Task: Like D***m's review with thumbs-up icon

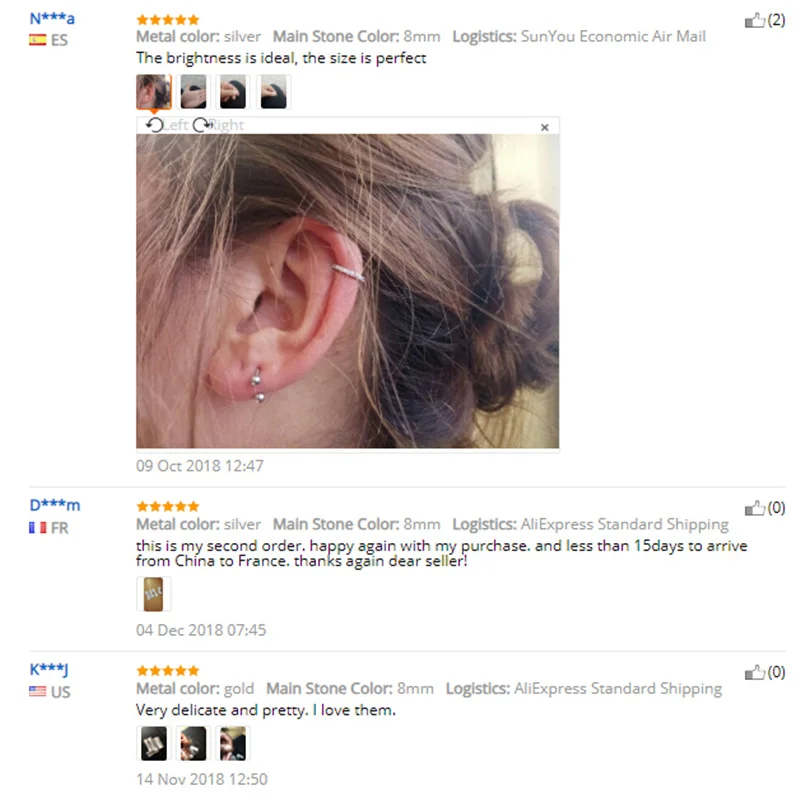Action: pyautogui.click(x=755, y=508)
